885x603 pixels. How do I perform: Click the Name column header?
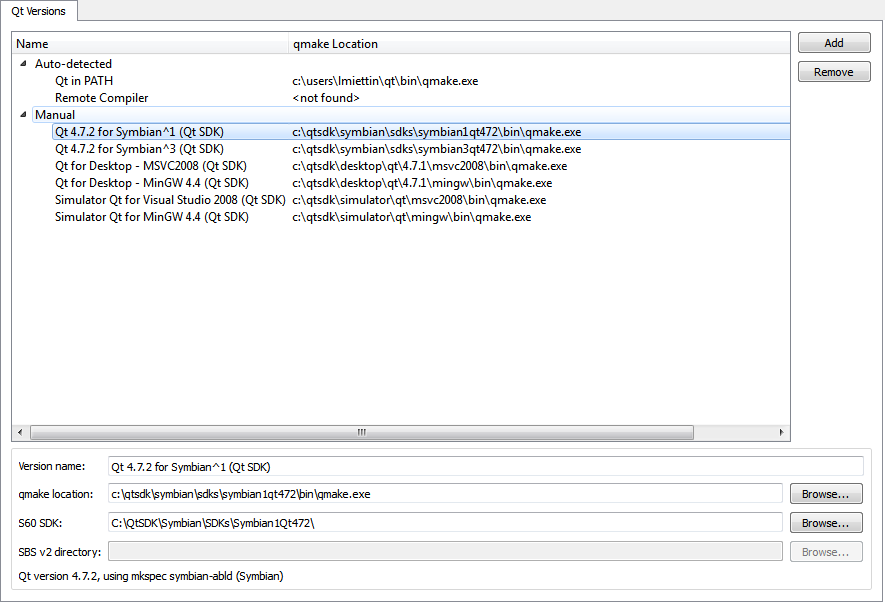point(150,43)
